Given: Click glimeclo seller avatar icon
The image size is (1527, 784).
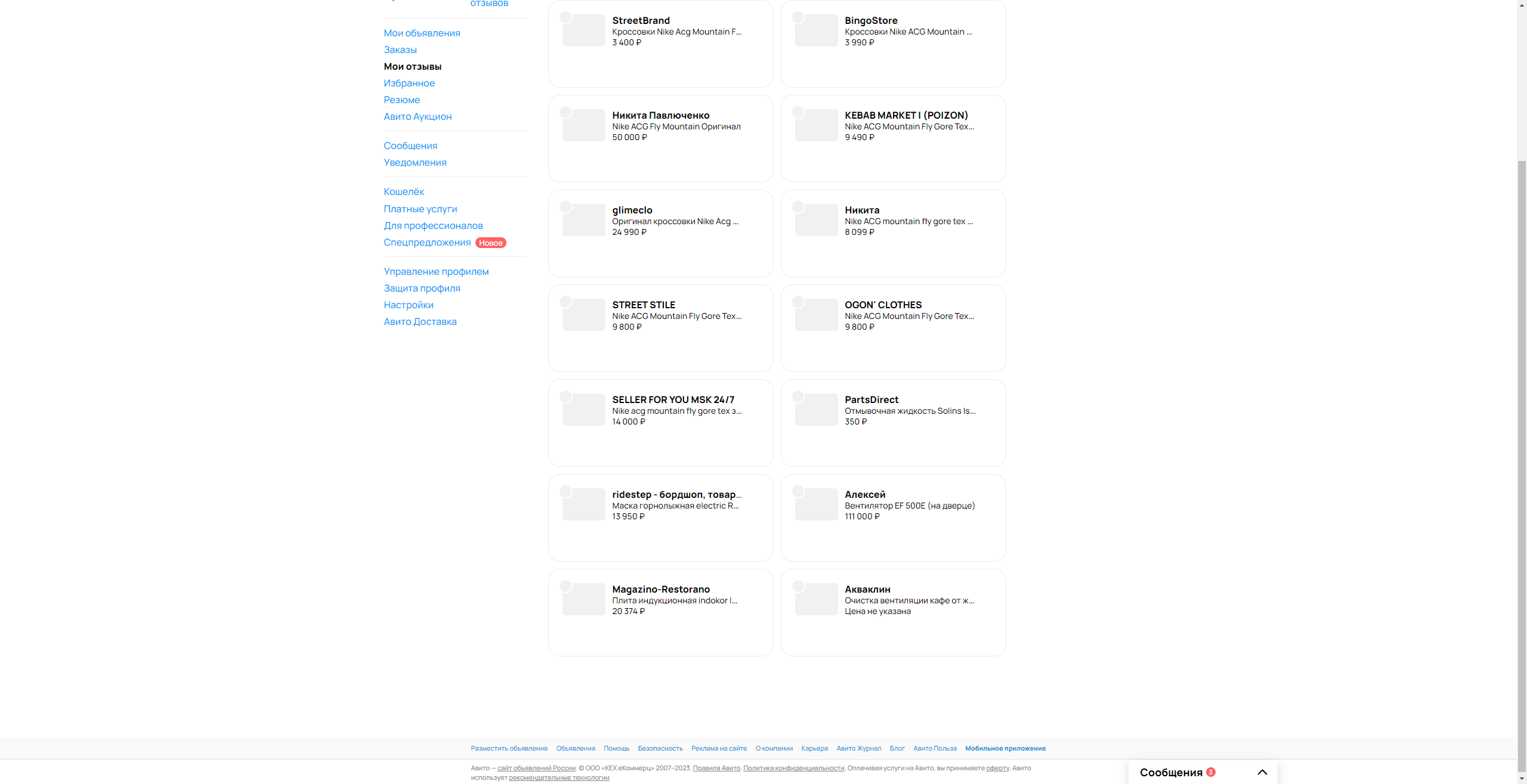Looking at the screenshot, I should (x=565, y=207).
